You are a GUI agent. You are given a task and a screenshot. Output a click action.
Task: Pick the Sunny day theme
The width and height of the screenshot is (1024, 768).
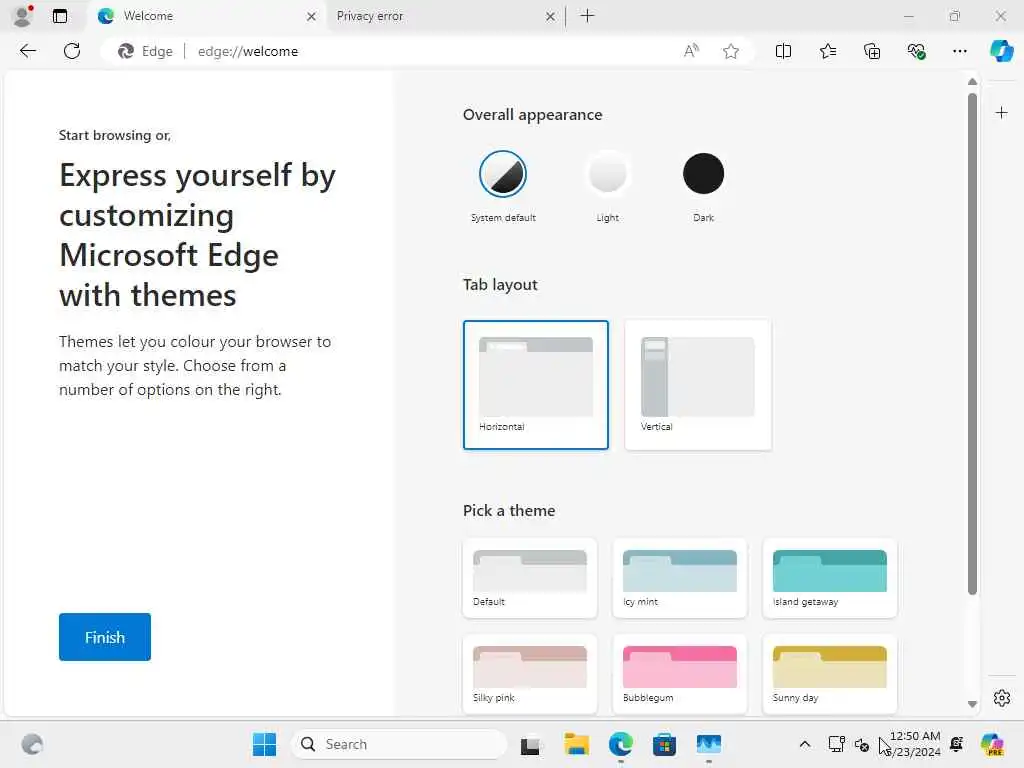tap(829, 674)
